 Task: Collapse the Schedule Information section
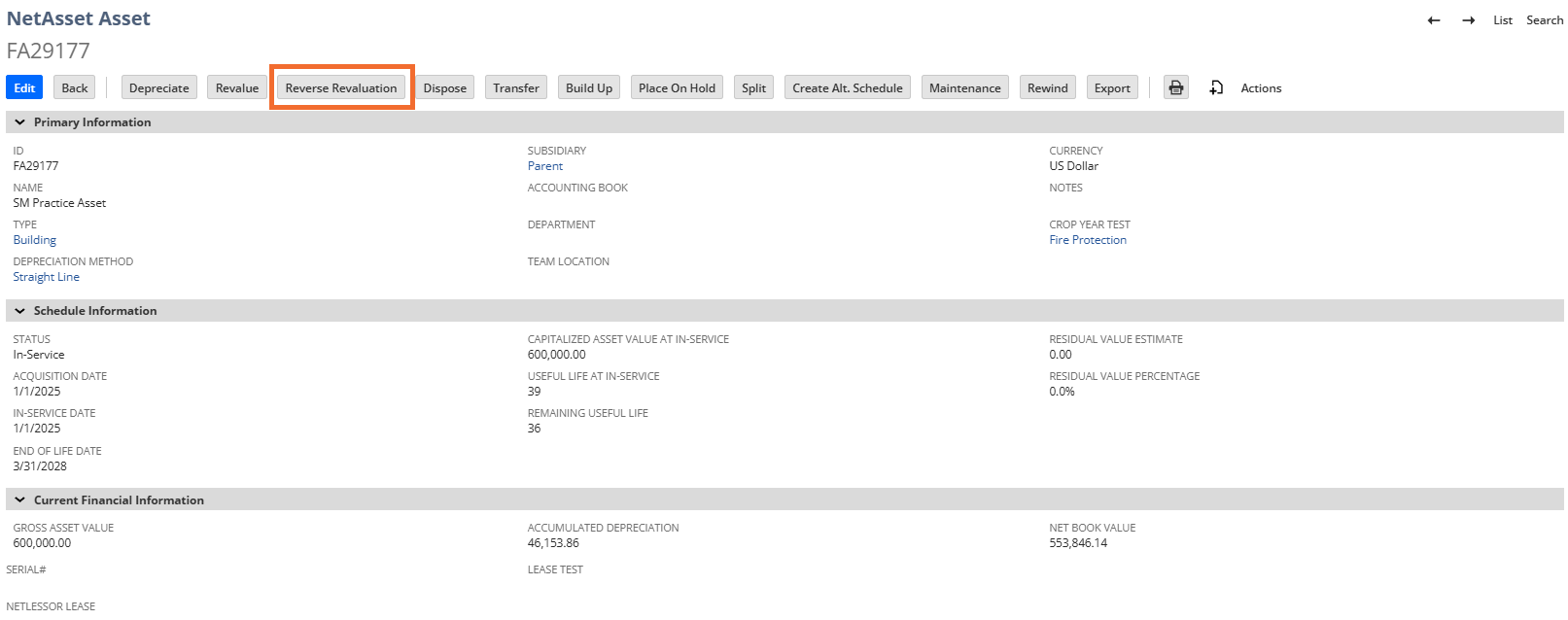click(19, 311)
